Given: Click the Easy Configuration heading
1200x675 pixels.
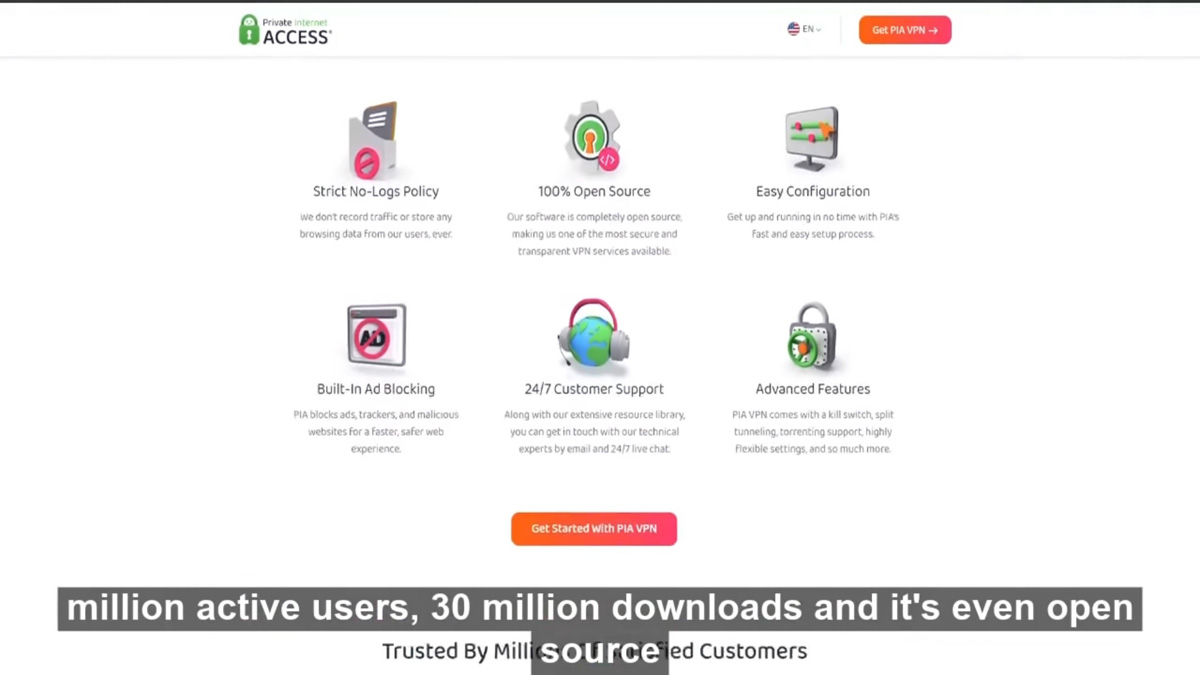Looking at the screenshot, I should [813, 191].
